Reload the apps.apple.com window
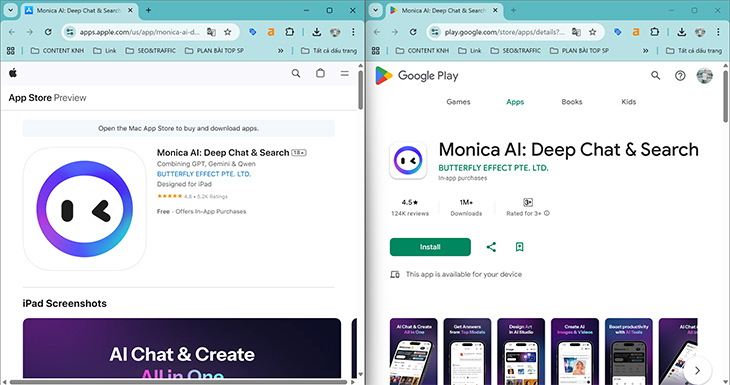Viewport: 730px width, 385px height. point(48,32)
